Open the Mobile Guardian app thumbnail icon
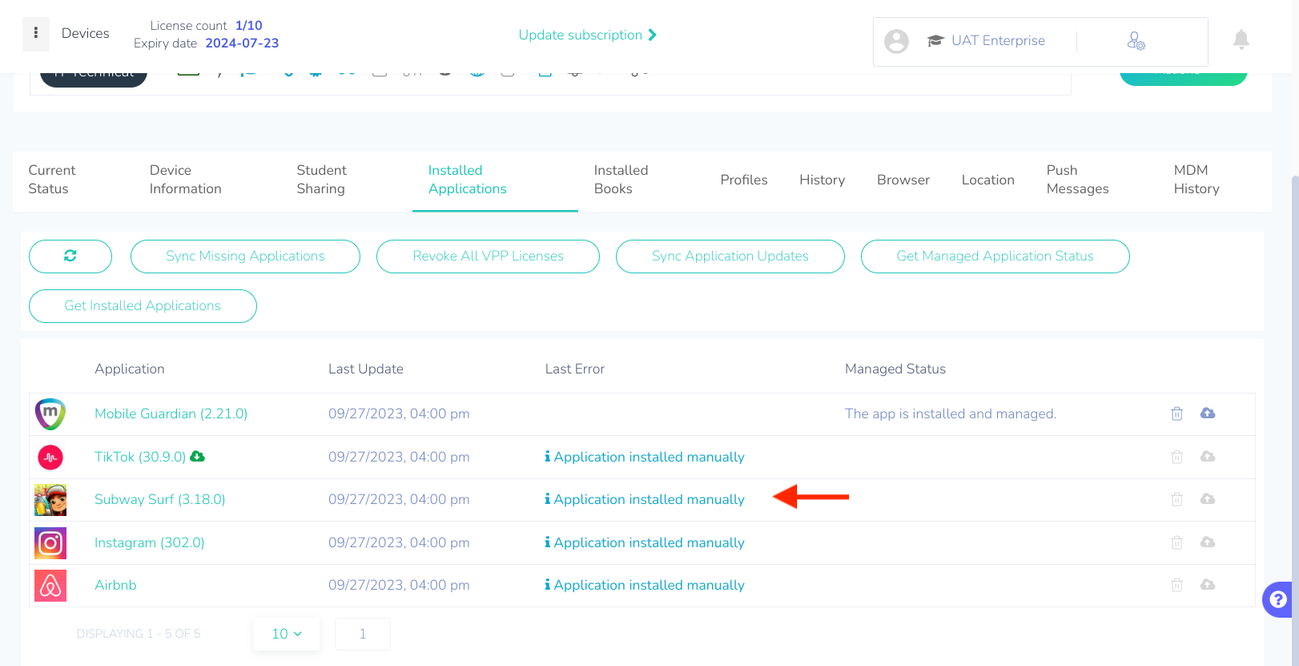Image resolution: width=1299 pixels, height=666 pixels. click(50, 413)
